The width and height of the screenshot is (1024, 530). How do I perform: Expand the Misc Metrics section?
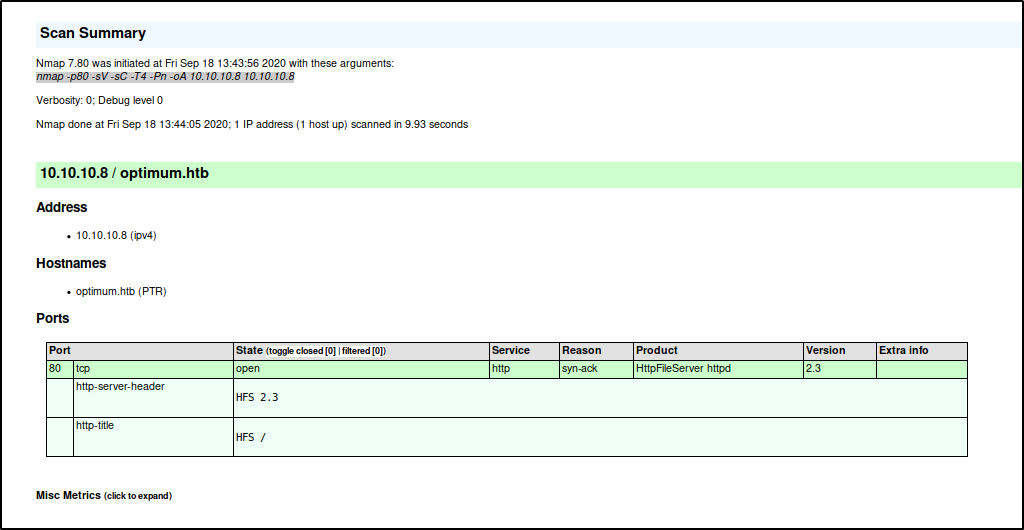click(104, 495)
